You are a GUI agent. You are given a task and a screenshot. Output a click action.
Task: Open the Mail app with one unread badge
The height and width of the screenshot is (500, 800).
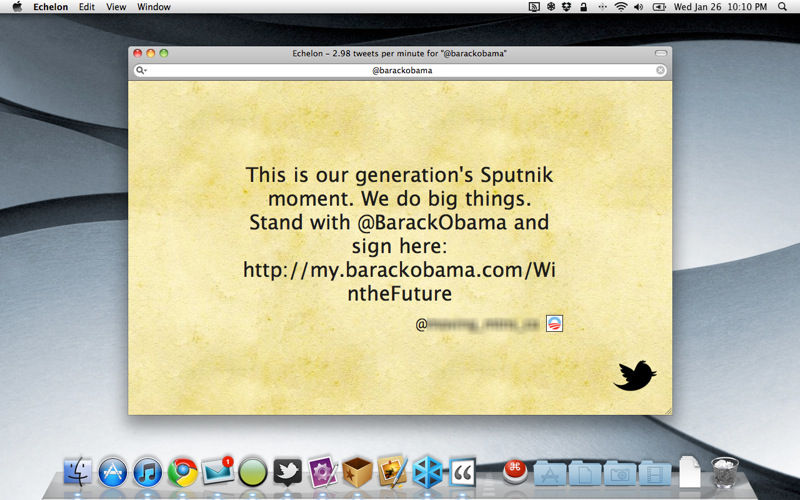coord(218,471)
